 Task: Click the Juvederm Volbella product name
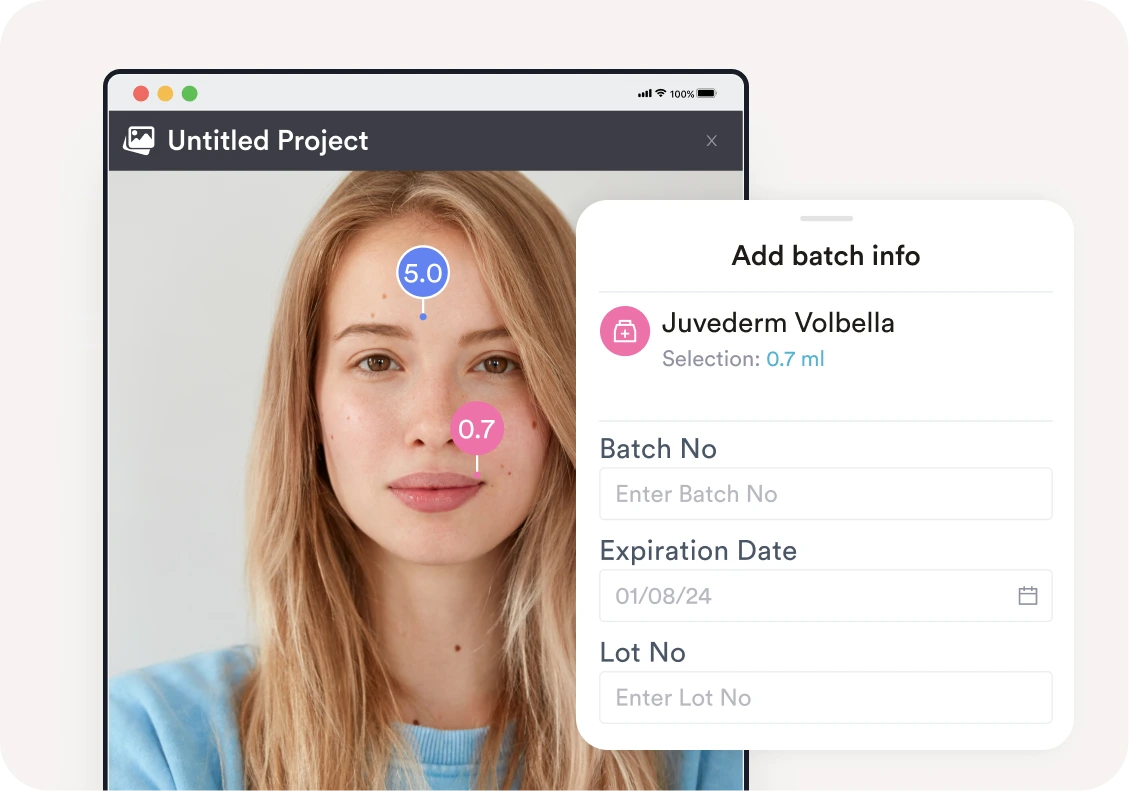click(x=778, y=323)
